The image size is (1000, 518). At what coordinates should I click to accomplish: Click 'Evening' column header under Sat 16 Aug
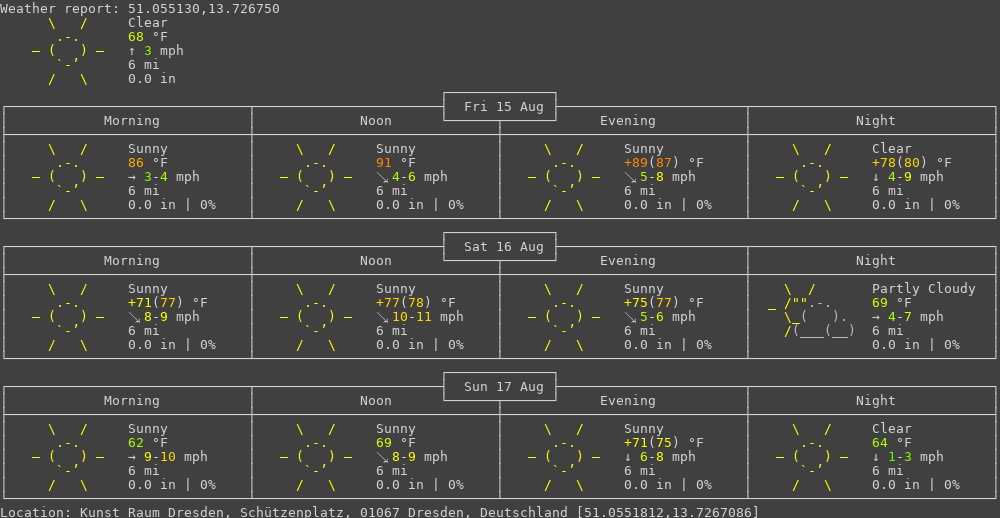pos(628,261)
